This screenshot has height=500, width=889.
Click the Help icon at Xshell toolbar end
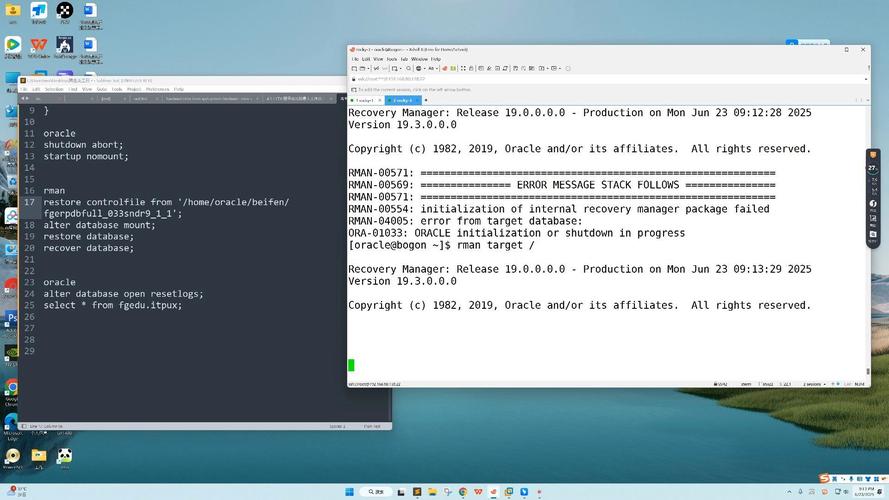point(568,69)
